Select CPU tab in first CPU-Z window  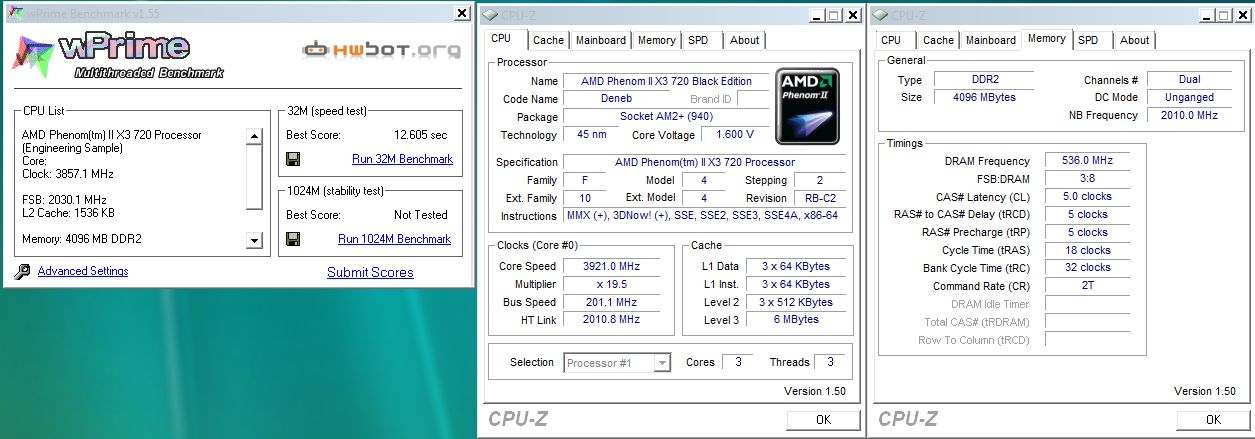(502, 39)
